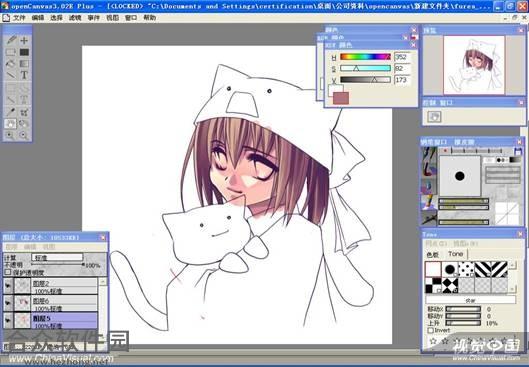Select layer 2 row in layer panel
Screen dimensions: 529x367
[64, 286]
